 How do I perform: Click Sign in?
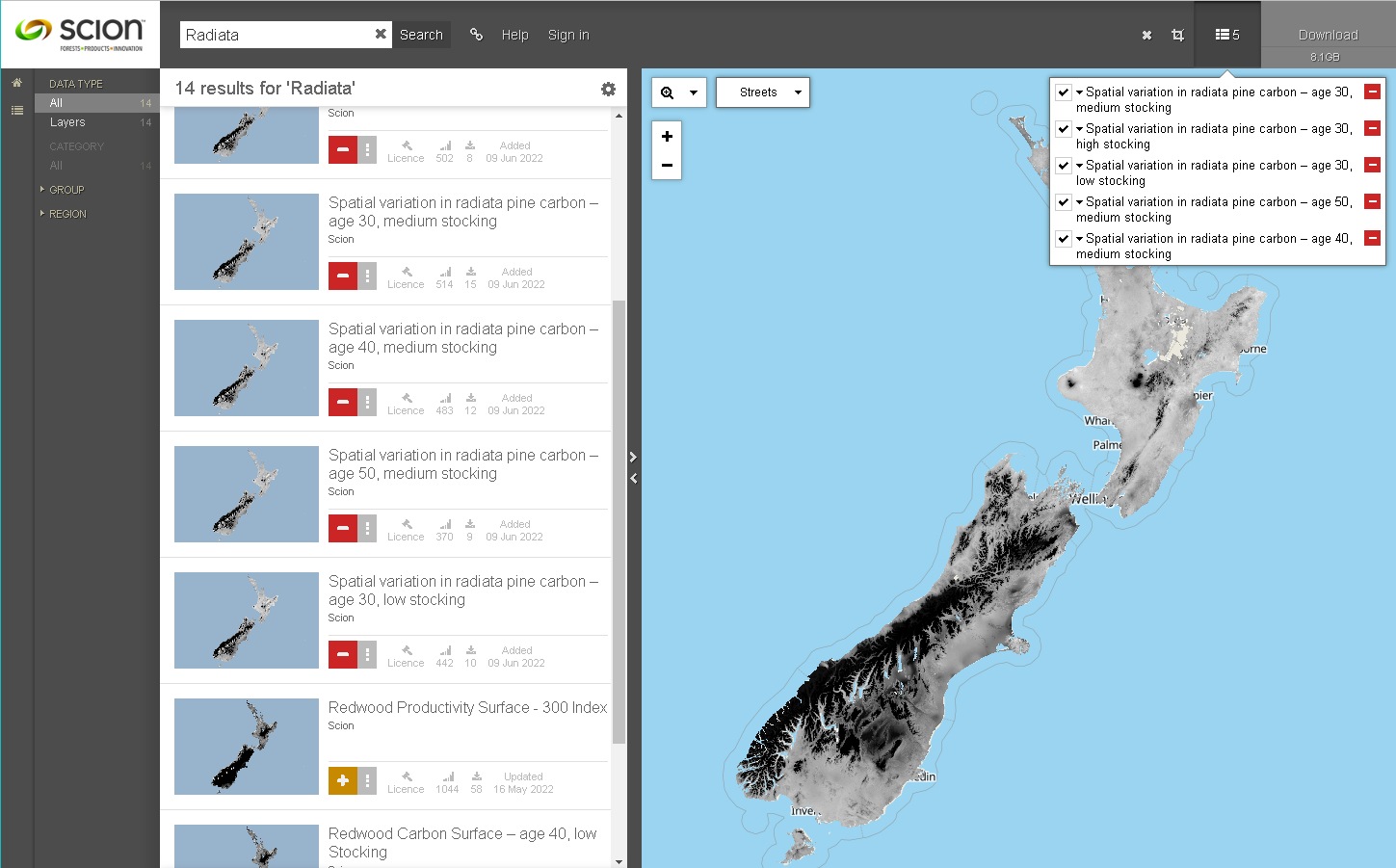point(568,35)
